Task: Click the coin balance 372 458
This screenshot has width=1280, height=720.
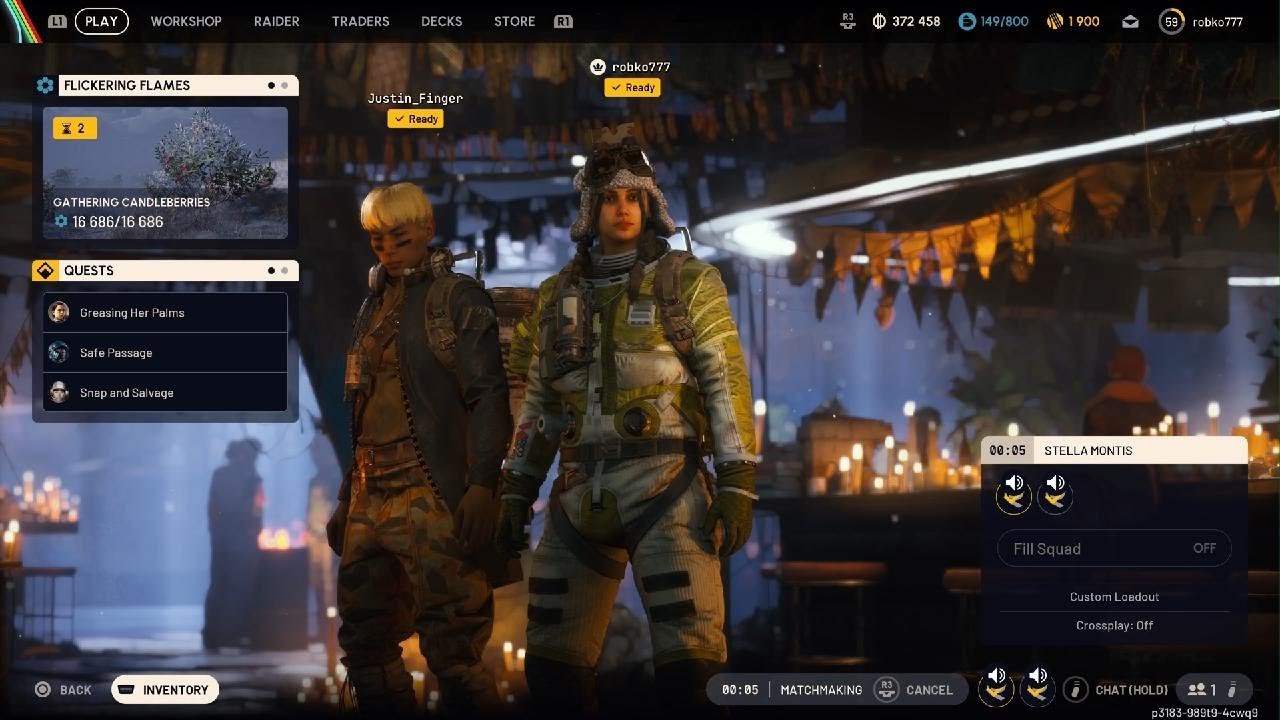Action: [x=907, y=21]
